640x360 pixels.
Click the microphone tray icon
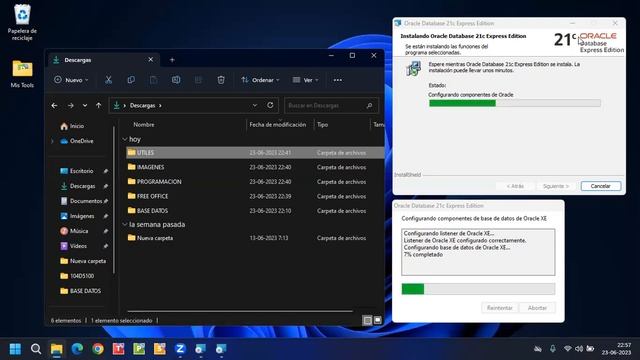pos(552,349)
